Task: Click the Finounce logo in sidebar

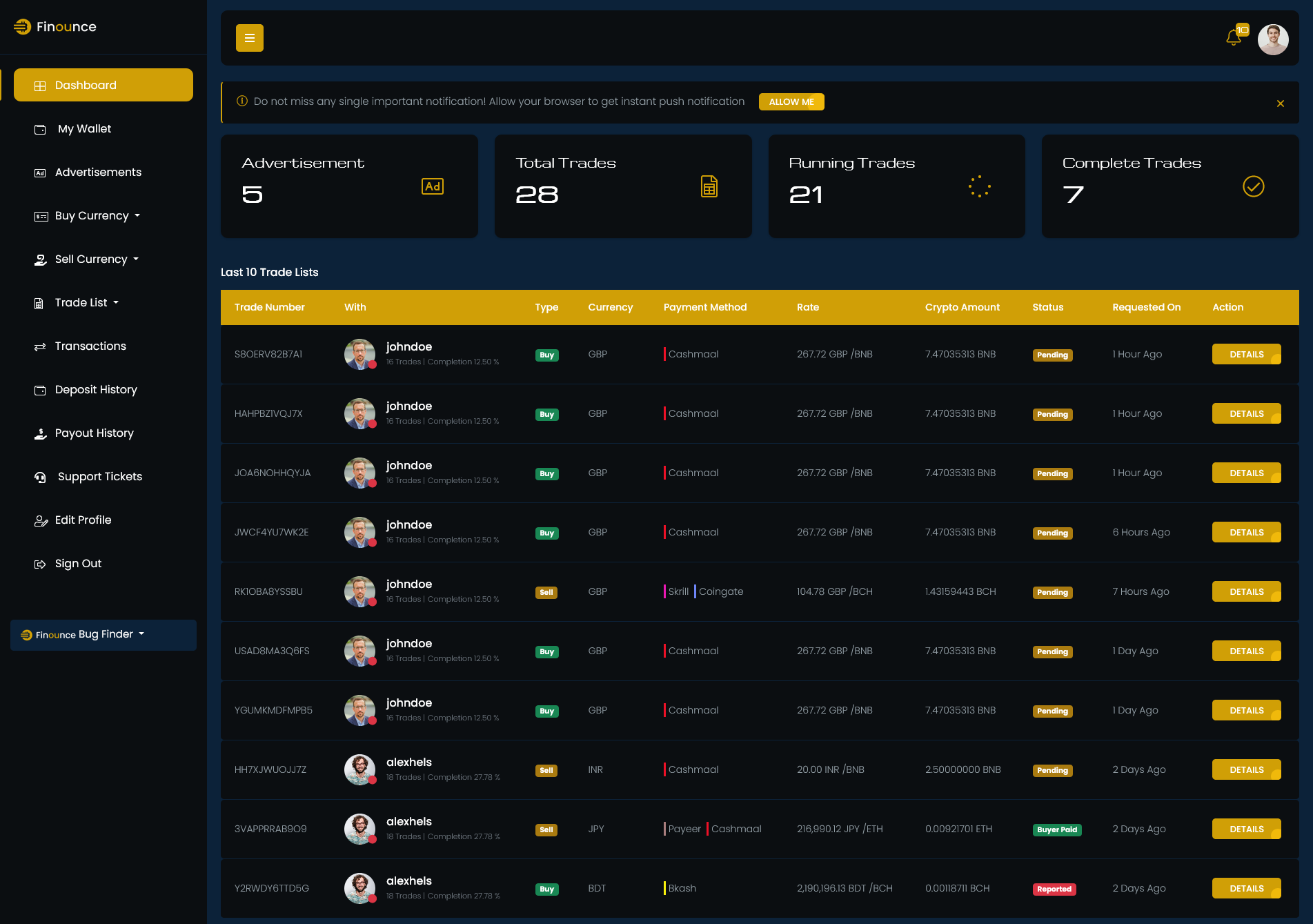Action: 55,27
